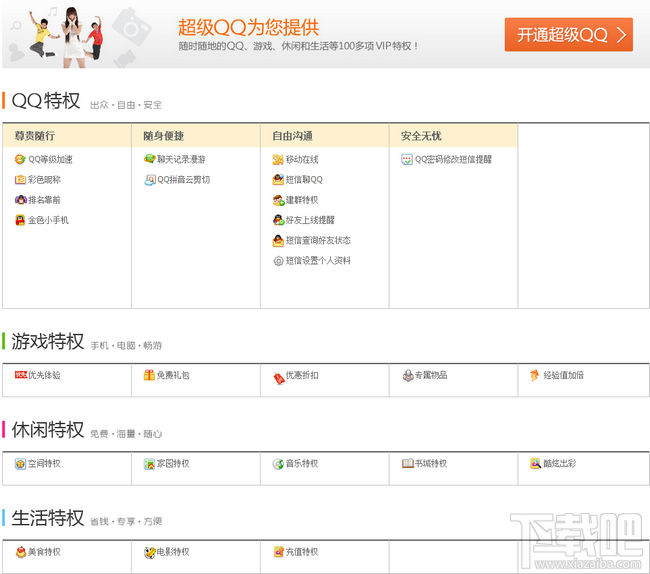650x574 pixels.
Task: Click the 短信聊QQ icon
Action: [278, 179]
